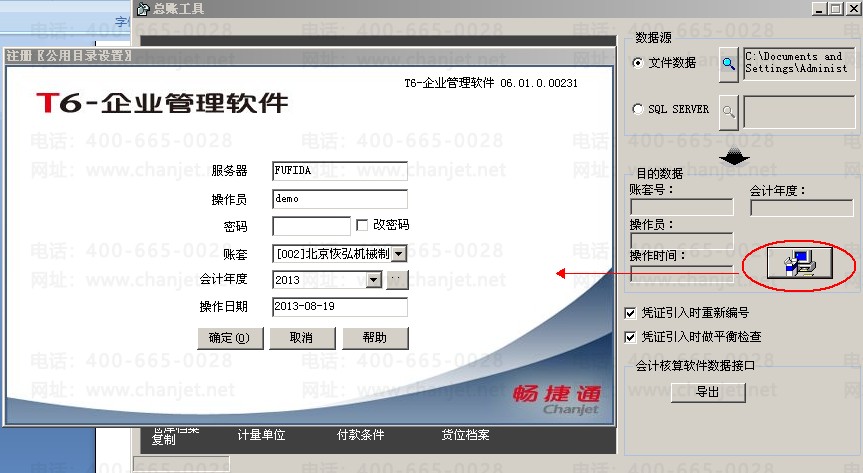Maximize the 总账工具 window
This screenshot has width=863, height=473.
(835, 9)
